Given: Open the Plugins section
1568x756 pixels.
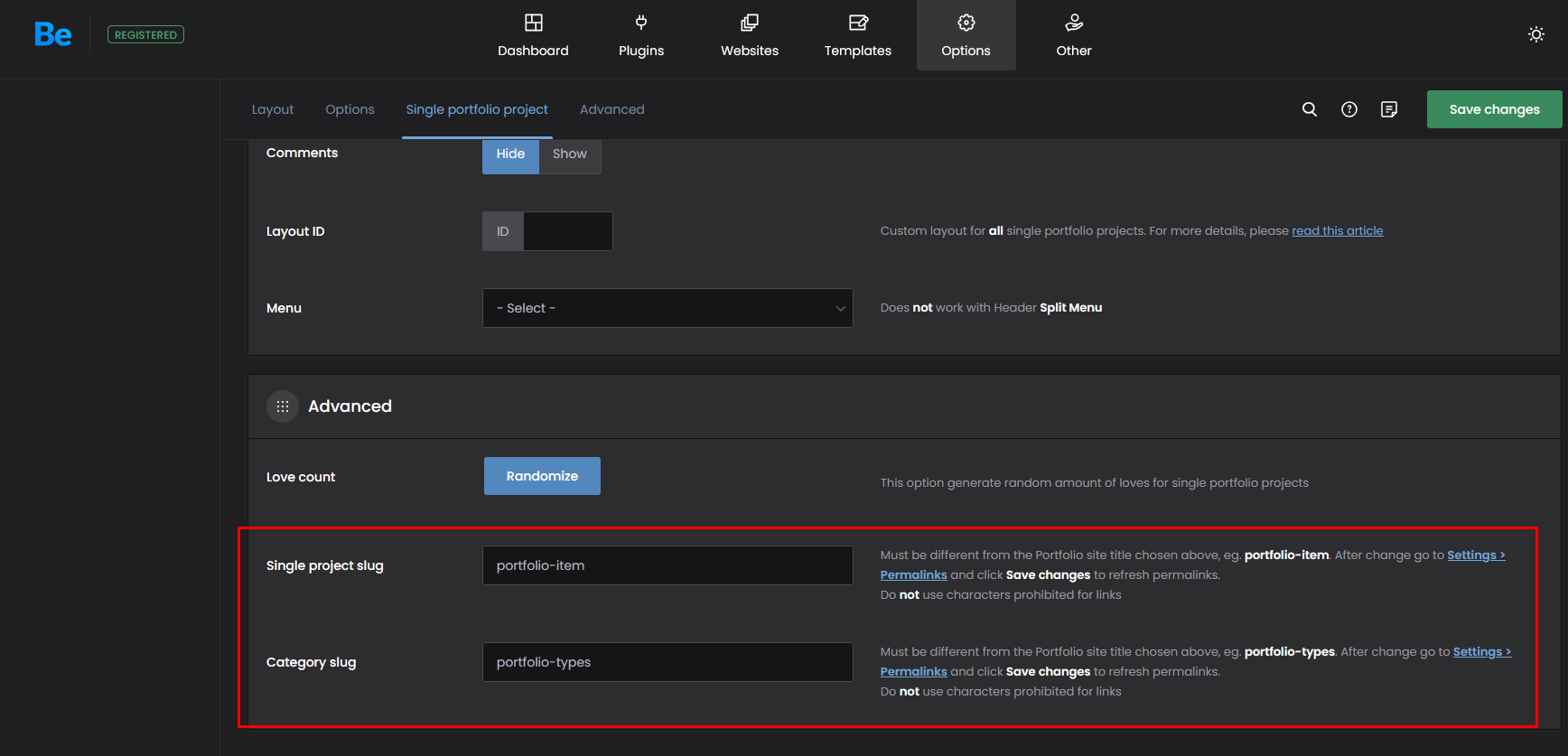Looking at the screenshot, I should point(640,36).
